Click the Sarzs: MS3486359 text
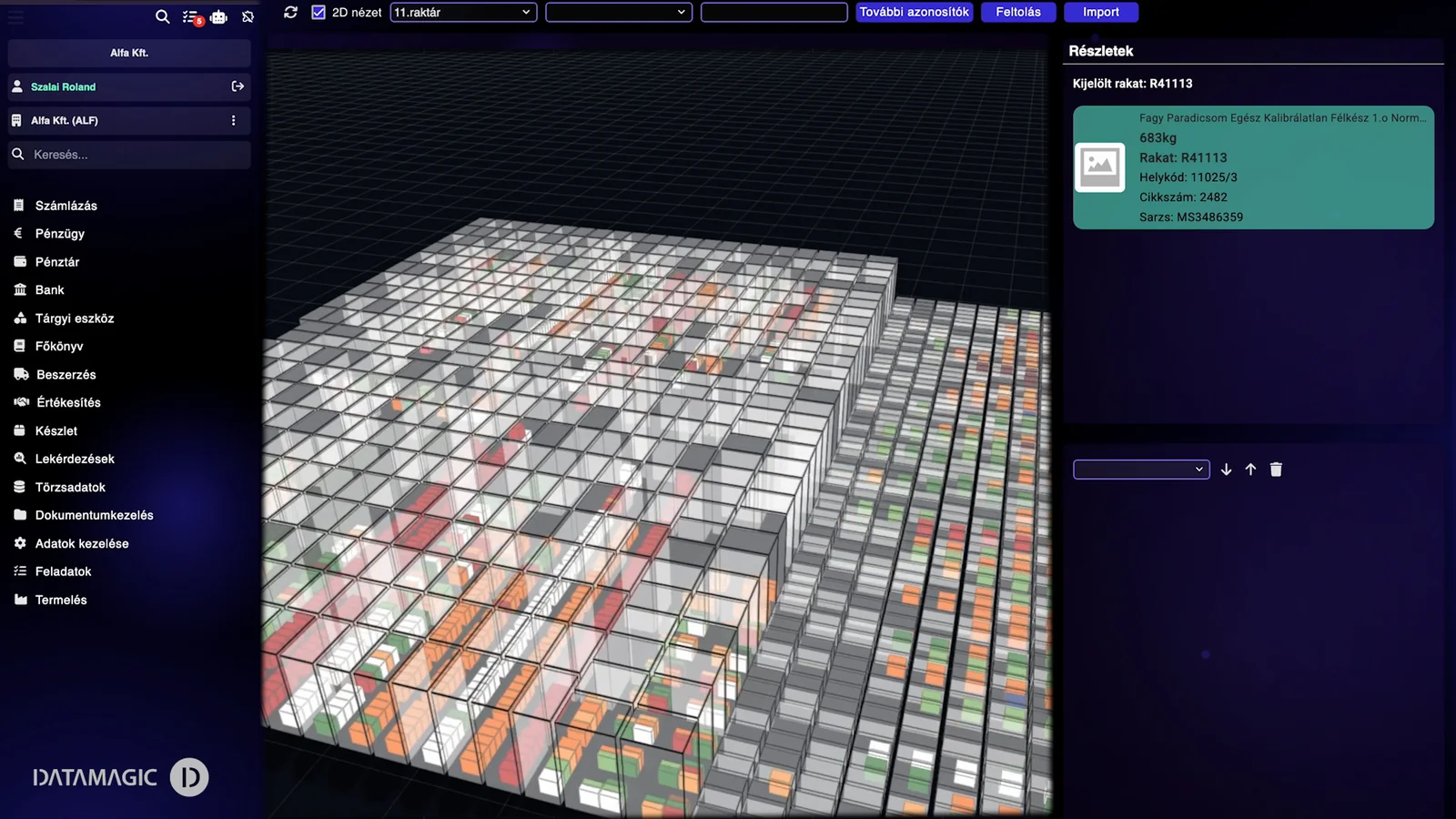 (1191, 217)
